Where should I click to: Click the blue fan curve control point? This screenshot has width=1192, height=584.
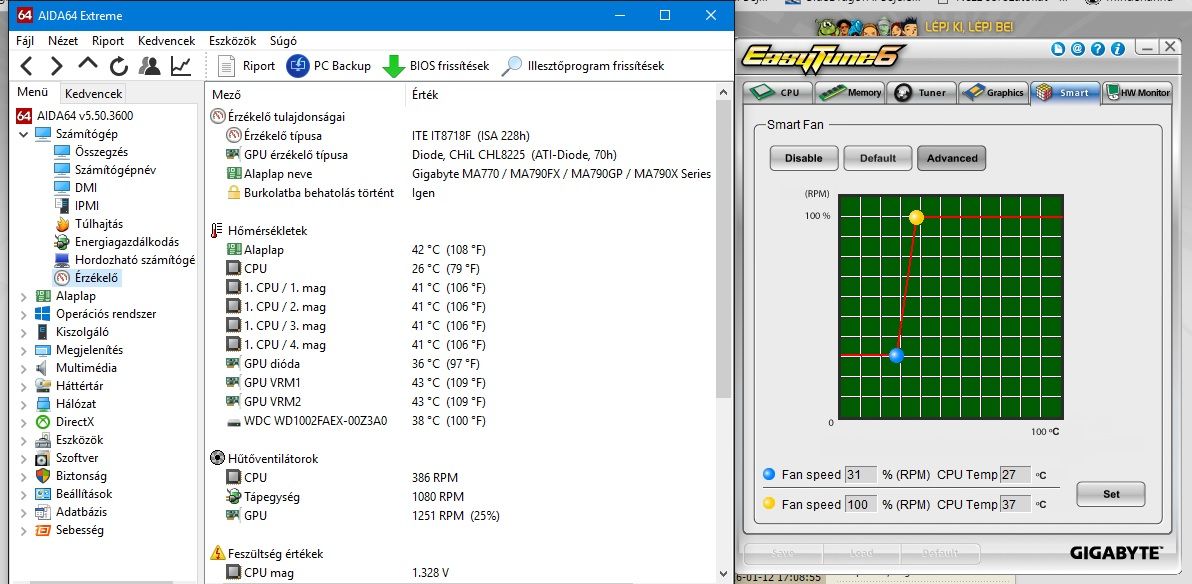click(x=896, y=355)
